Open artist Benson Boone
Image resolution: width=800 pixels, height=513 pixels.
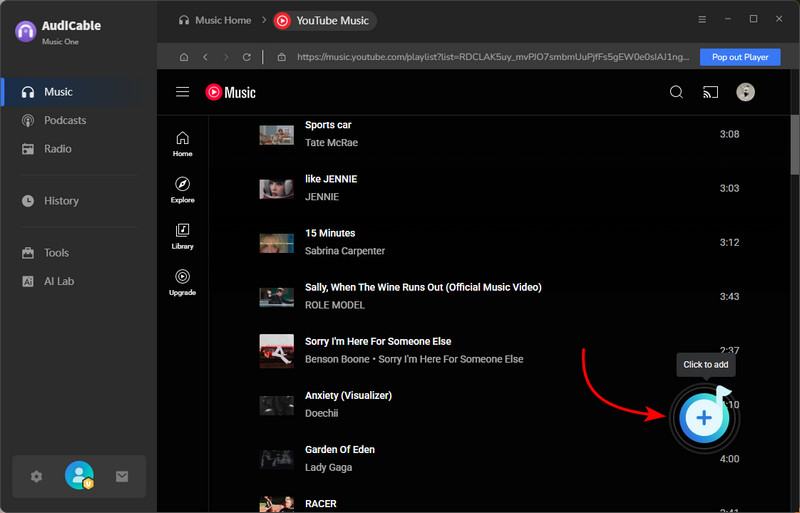(x=337, y=359)
